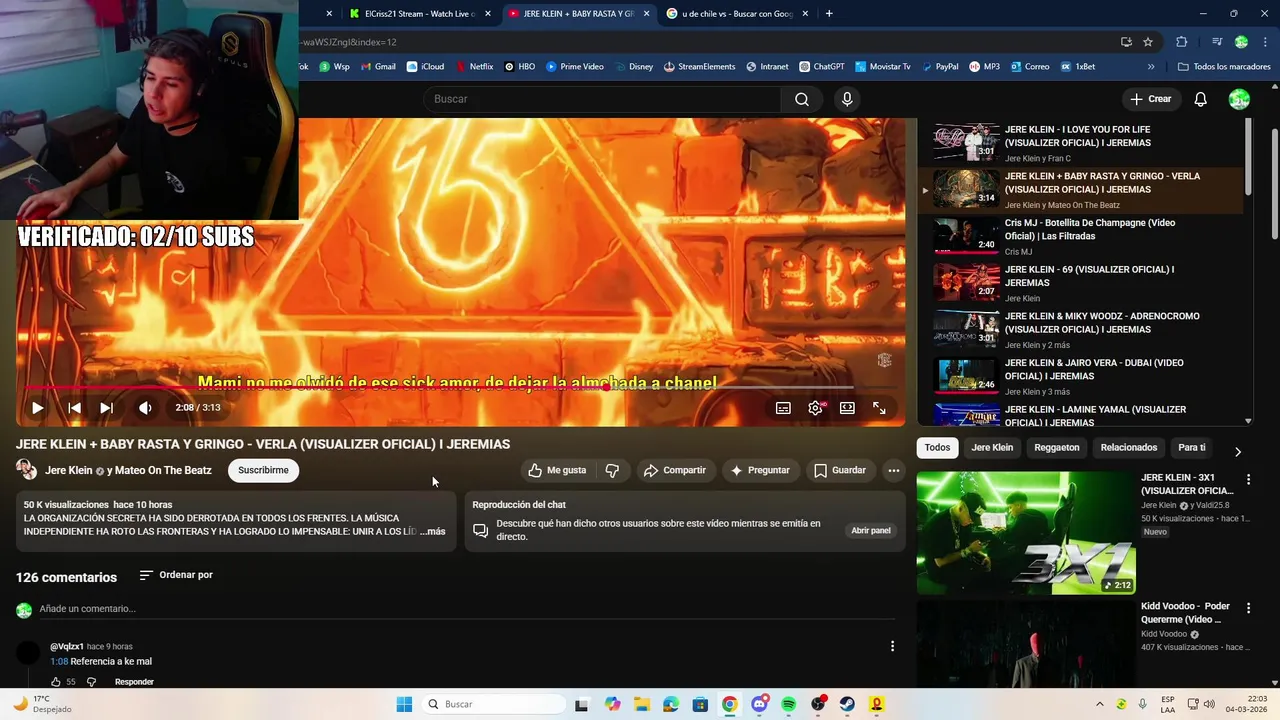Share the video via Compartir
The height and width of the screenshot is (720, 1280).
click(675, 470)
